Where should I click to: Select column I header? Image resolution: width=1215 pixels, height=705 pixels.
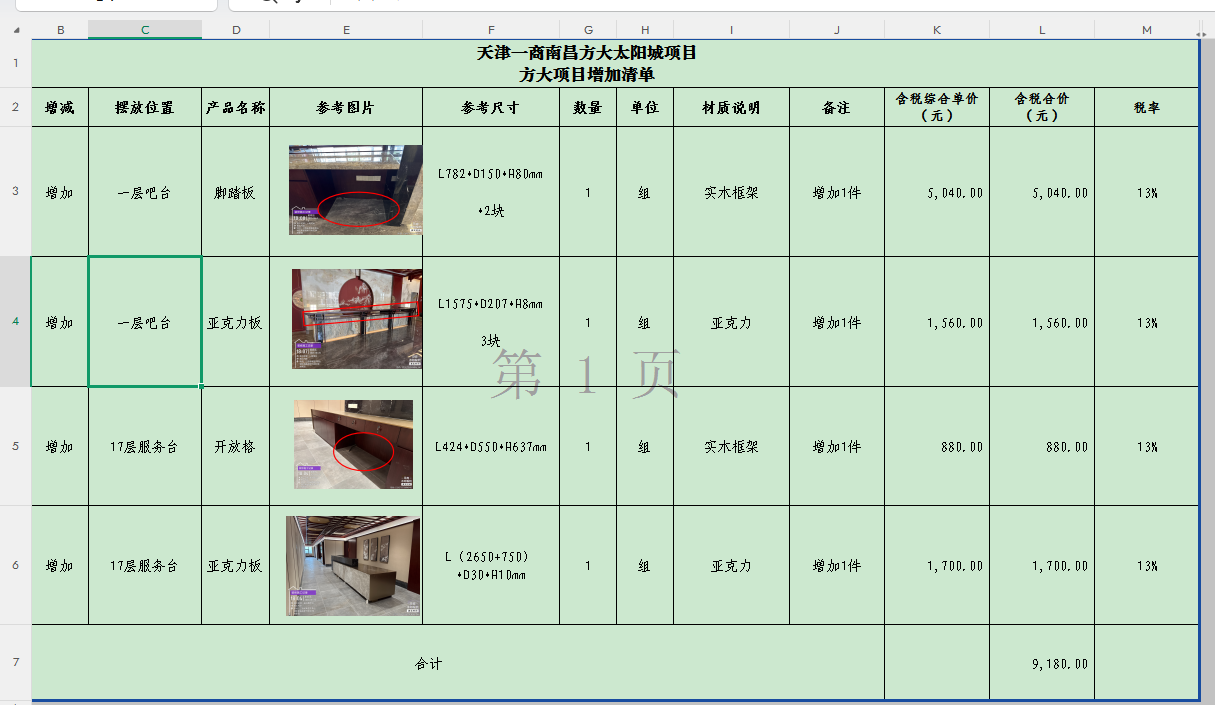click(x=731, y=30)
